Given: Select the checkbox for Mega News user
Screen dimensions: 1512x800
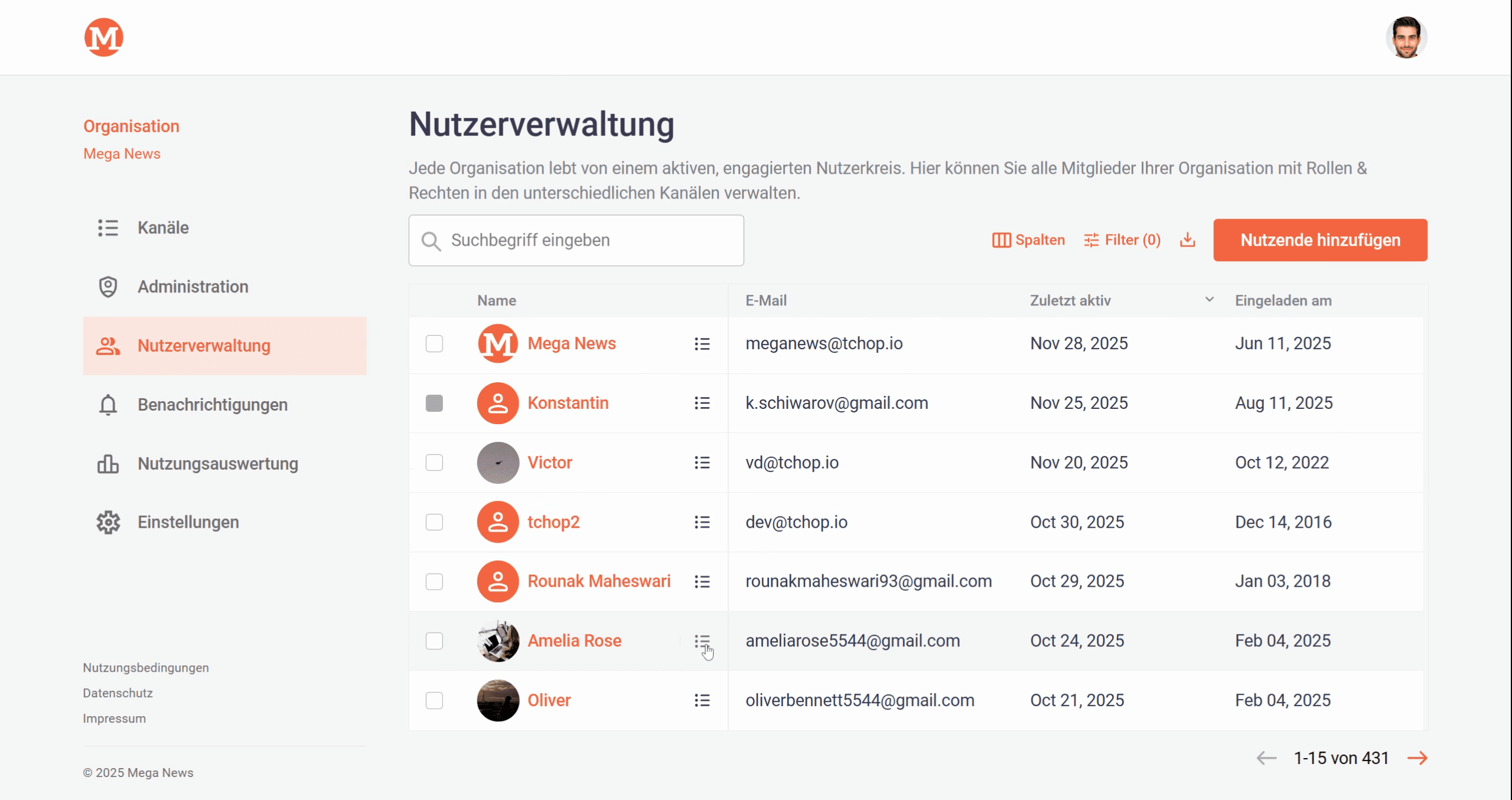Looking at the screenshot, I should click(434, 344).
